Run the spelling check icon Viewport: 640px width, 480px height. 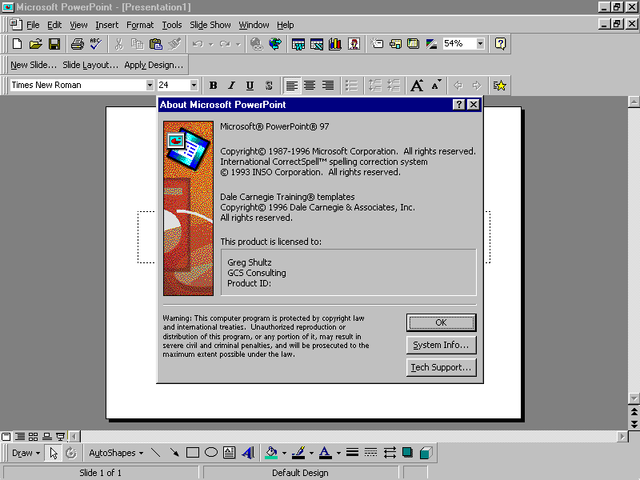click(96, 44)
